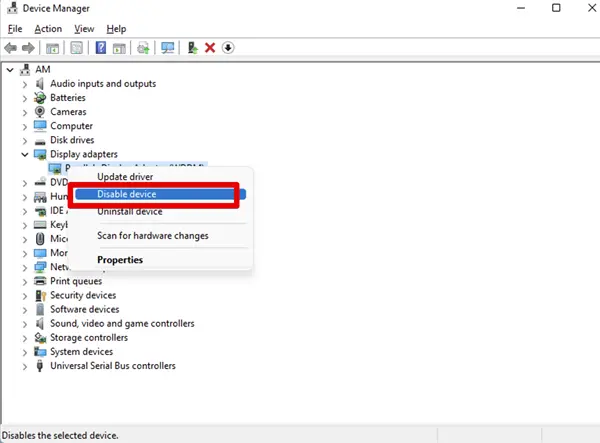Screen dimensions: 600x443
Task: Expand the Sound, video and game controllers node
Action: pyautogui.click(x=25, y=324)
